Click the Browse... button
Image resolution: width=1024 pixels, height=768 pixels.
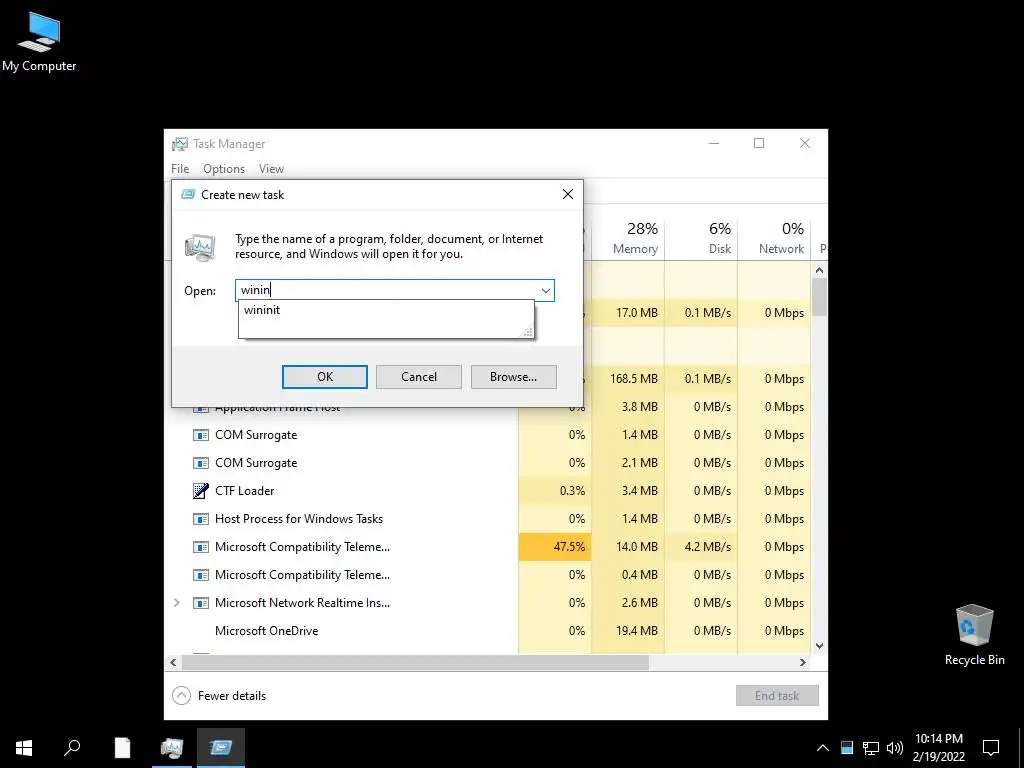[x=513, y=377]
